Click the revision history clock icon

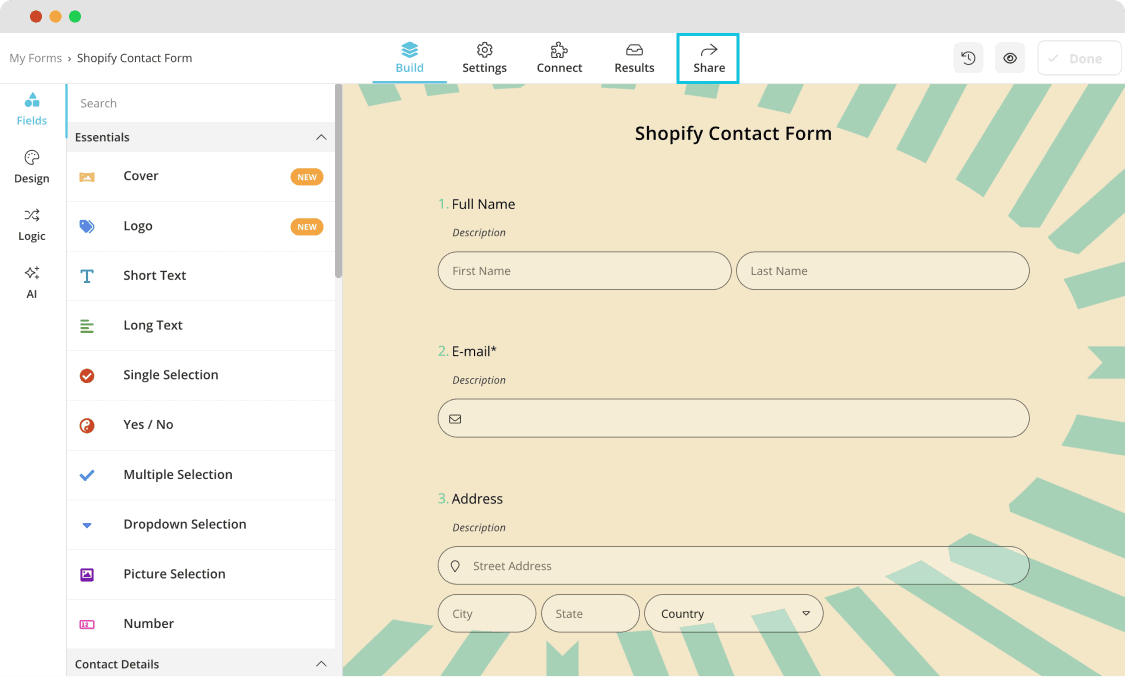pyautogui.click(x=968, y=58)
